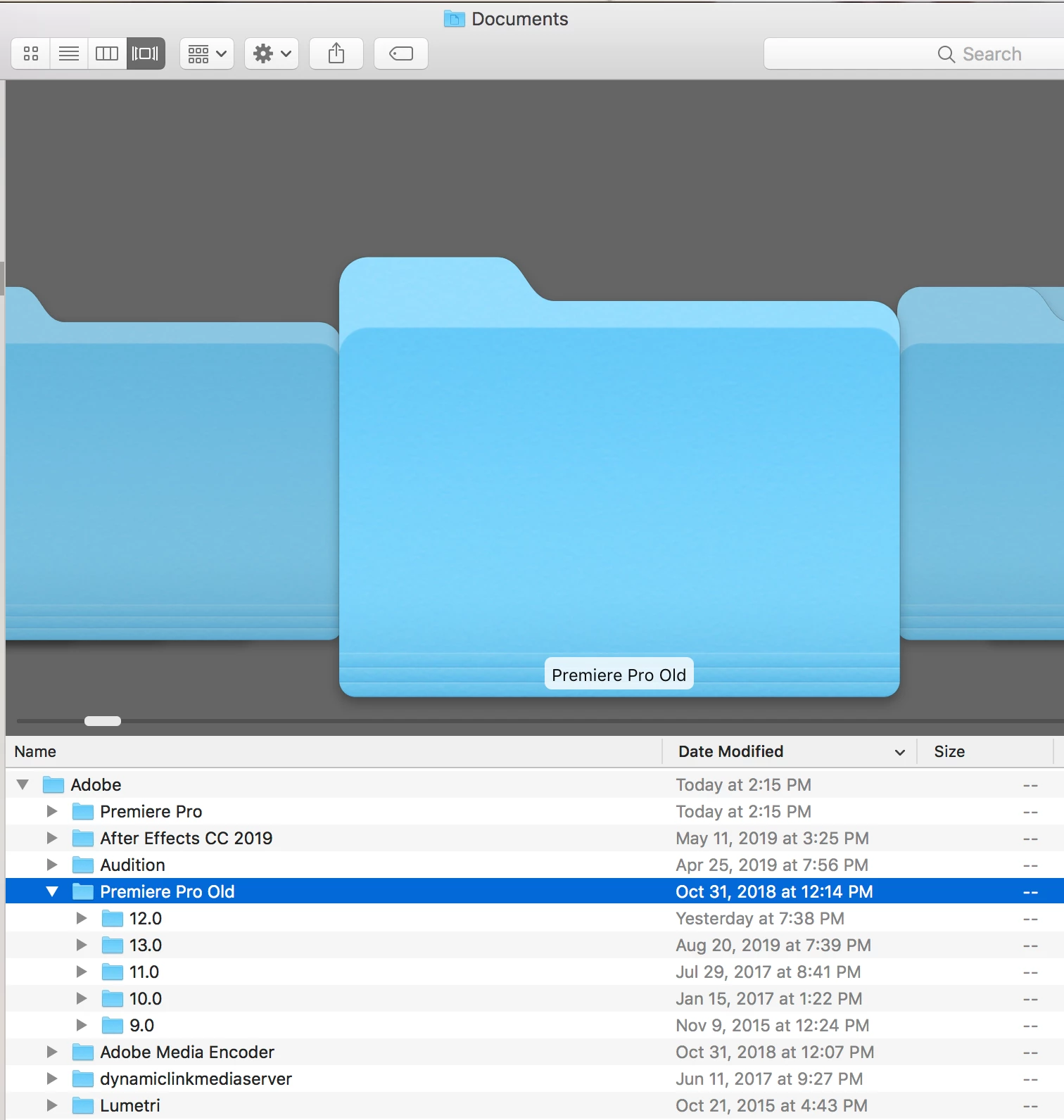
Task: Click the Adobe folder icon
Action: tap(53, 784)
